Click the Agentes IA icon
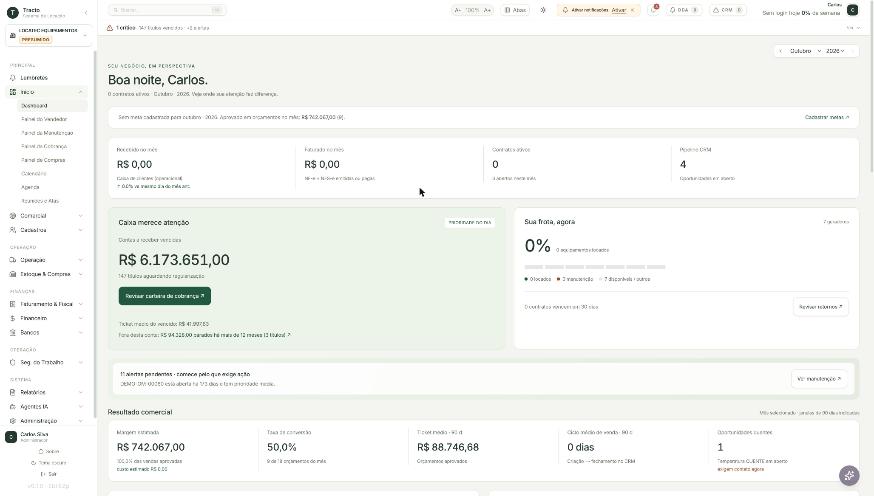874x496 pixels. tap(13, 407)
